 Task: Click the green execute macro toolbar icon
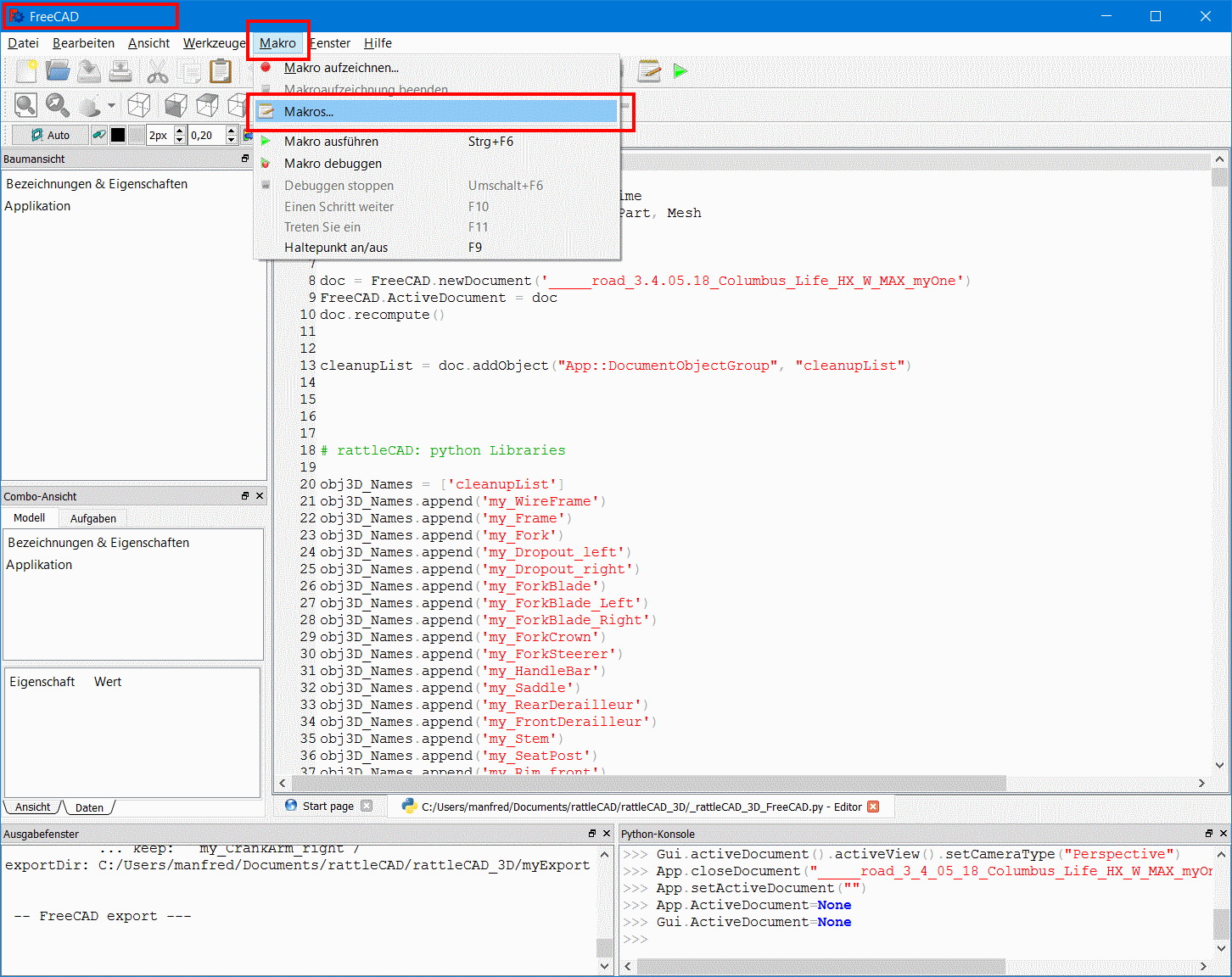680,71
